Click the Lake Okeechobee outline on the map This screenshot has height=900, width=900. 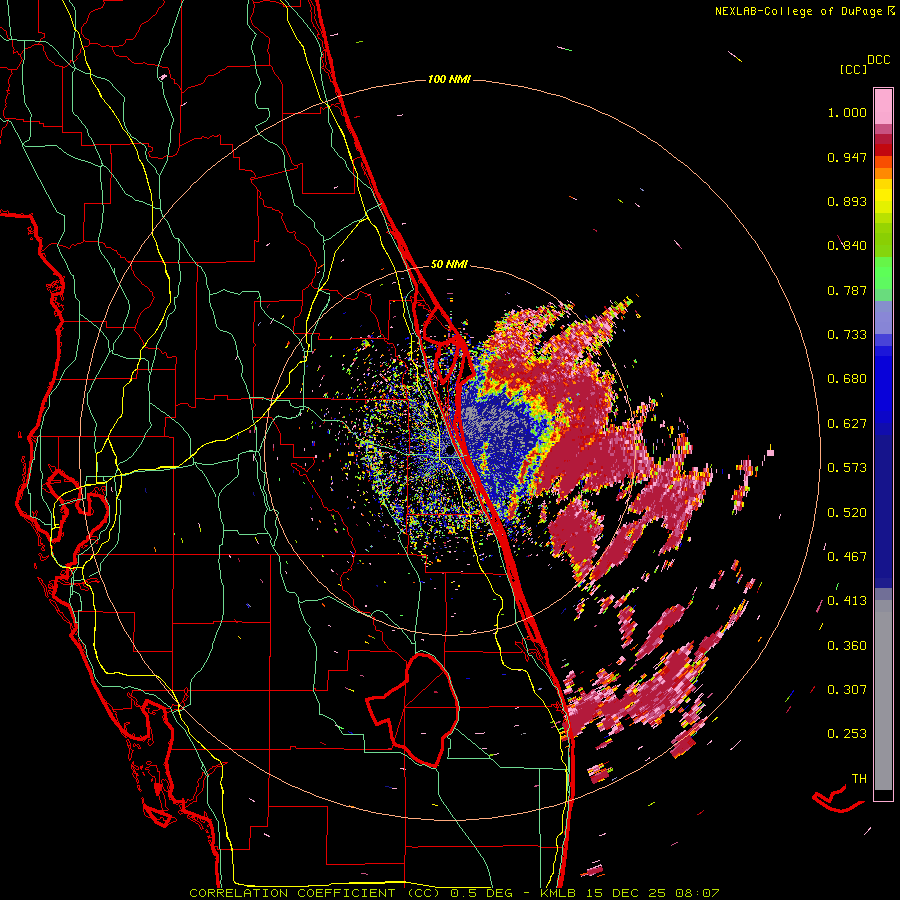[x=413, y=709]
